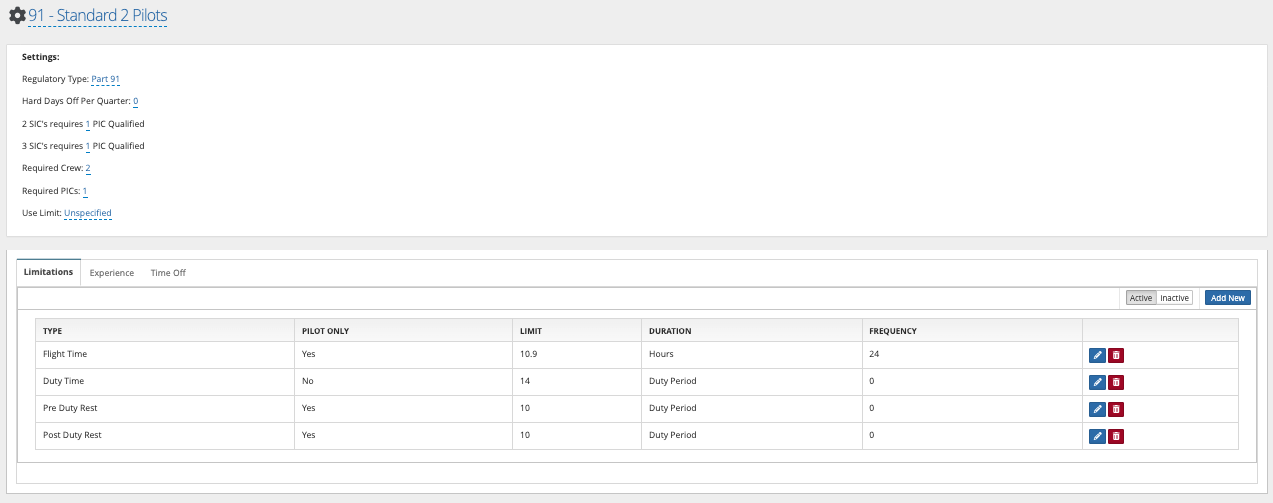Image resolution: width=1273 pixels, height=503 pixels.
Task: Delete the Duty Time limitation row
Action: click(x=1116, y=382)
